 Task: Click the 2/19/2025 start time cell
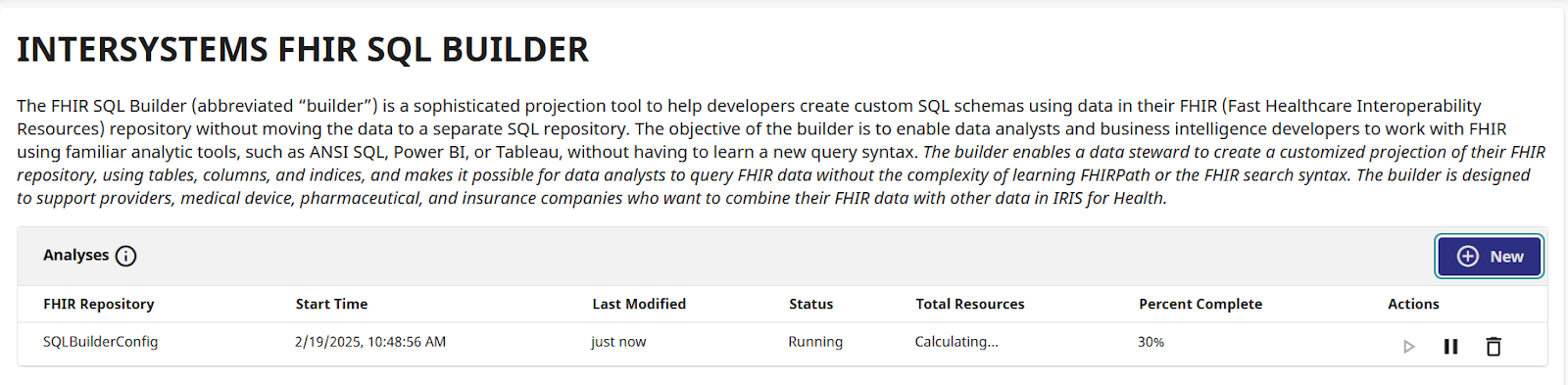(x=370, y=342)
